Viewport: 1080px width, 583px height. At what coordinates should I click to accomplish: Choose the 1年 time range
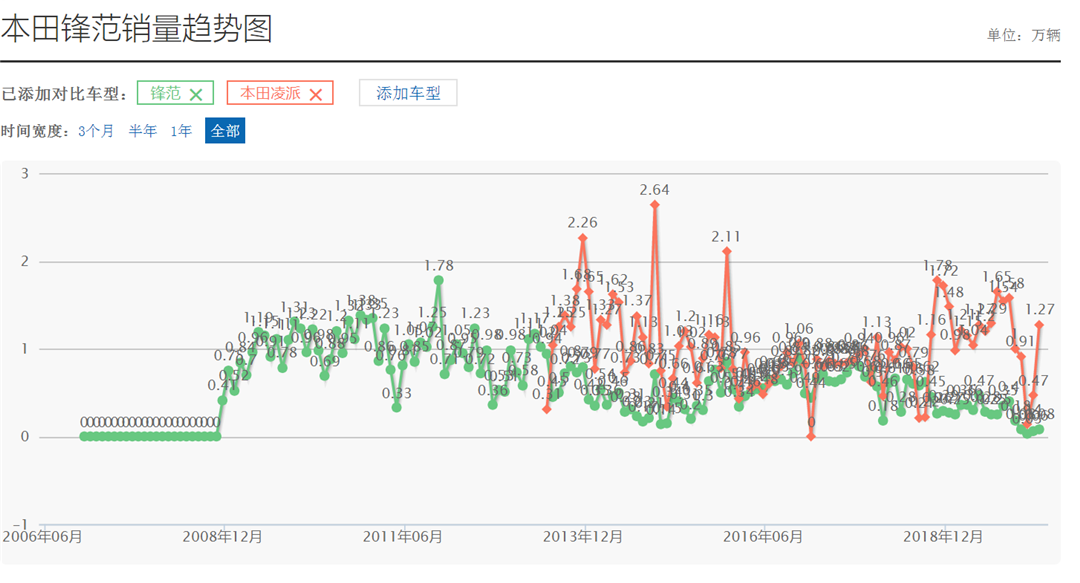[181, 131]
